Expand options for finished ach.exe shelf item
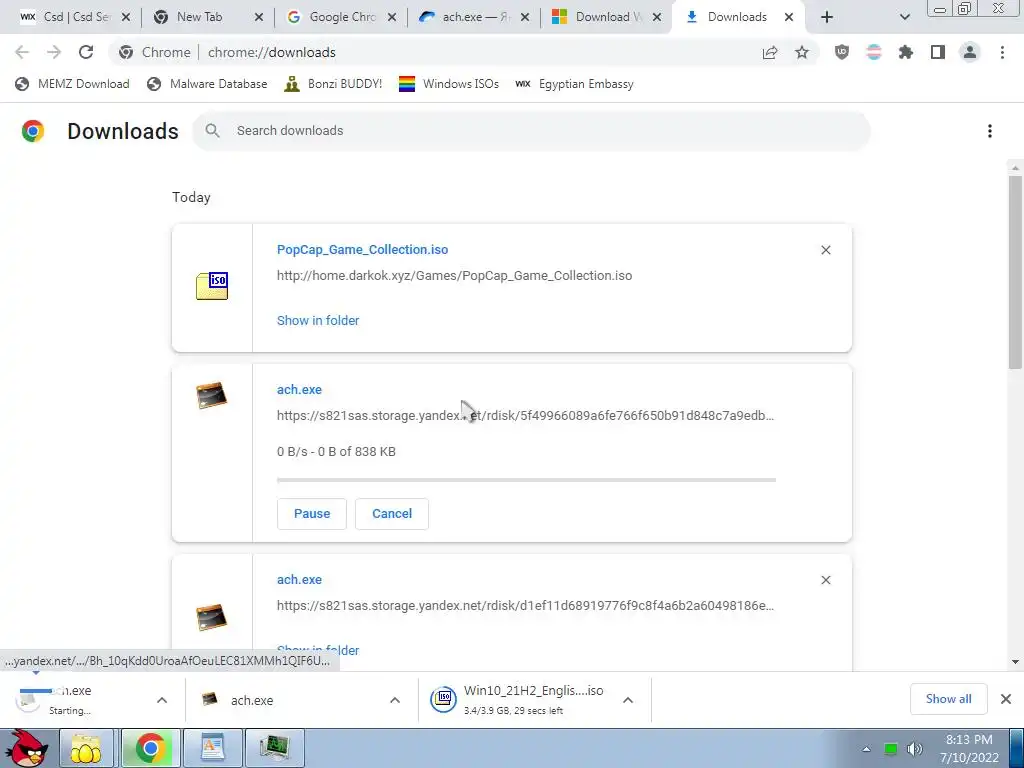The width and height of the screenshot is (1024, 768). tap(394, 700)
